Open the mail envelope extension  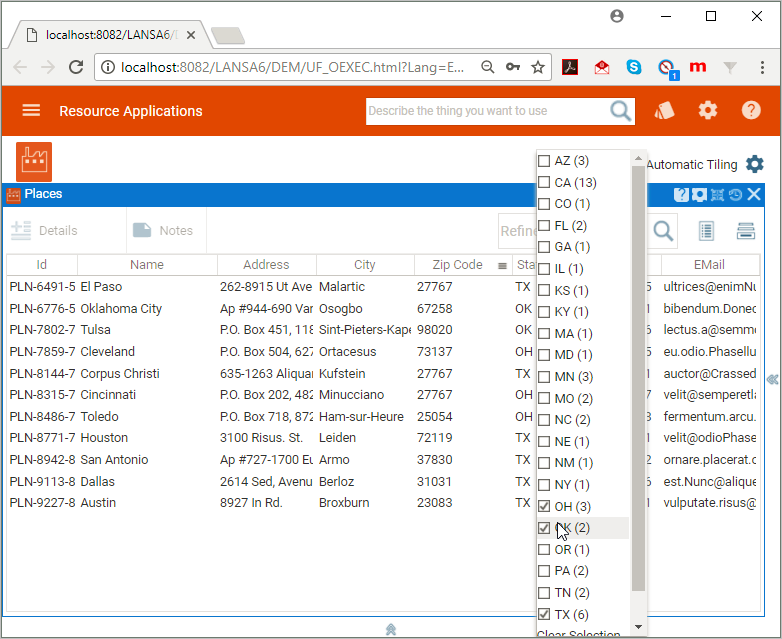(602, 67)
